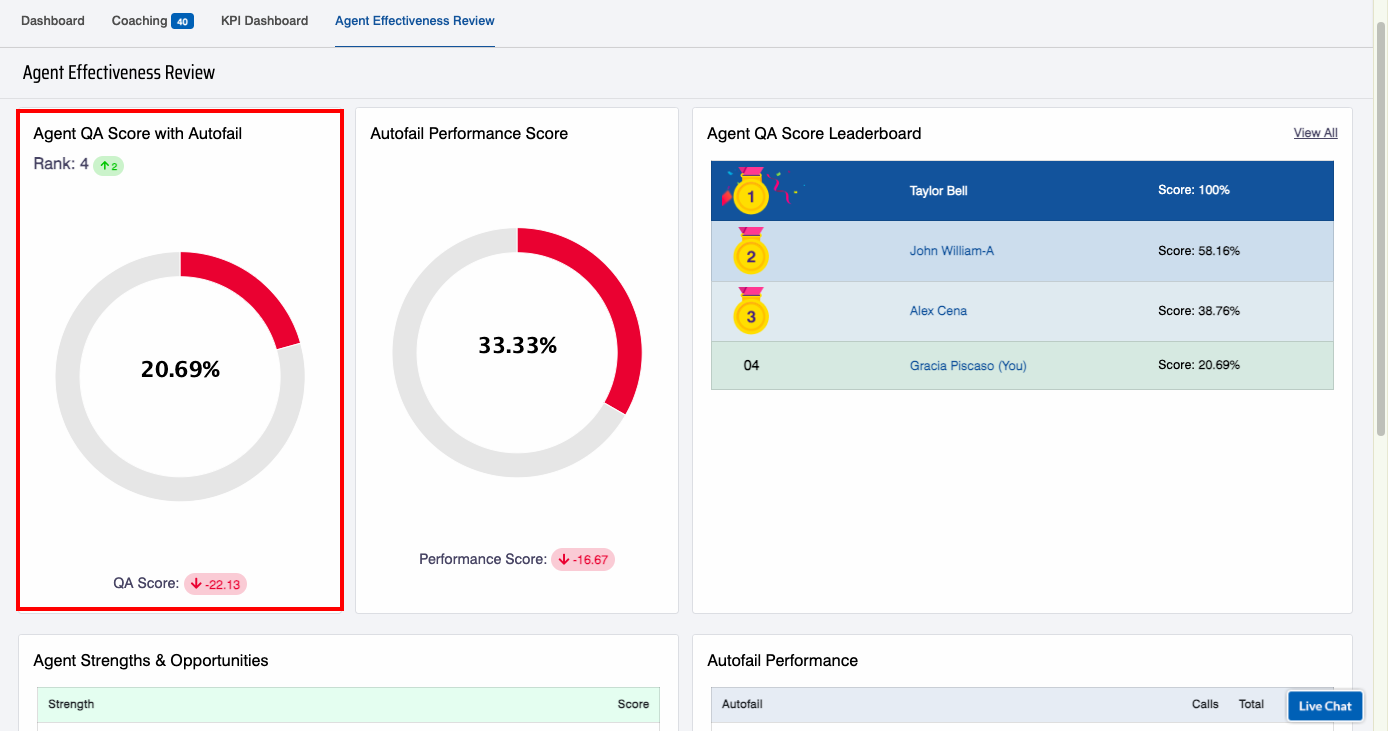
Task: Click the 20.69% QA score donut chart
Action: pyautogui.click(x=180, y=376)
